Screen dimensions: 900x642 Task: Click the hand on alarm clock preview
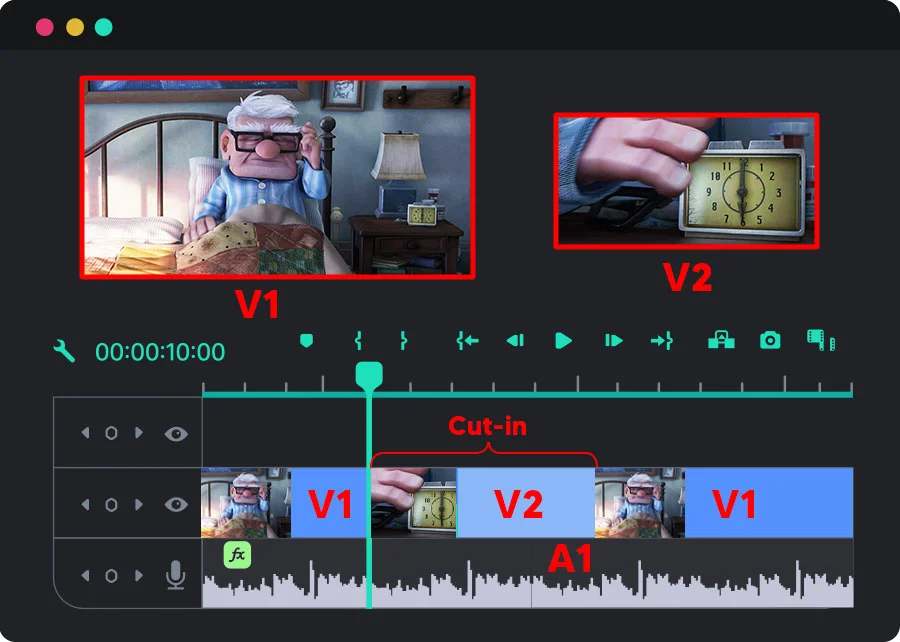pos(686,181)
